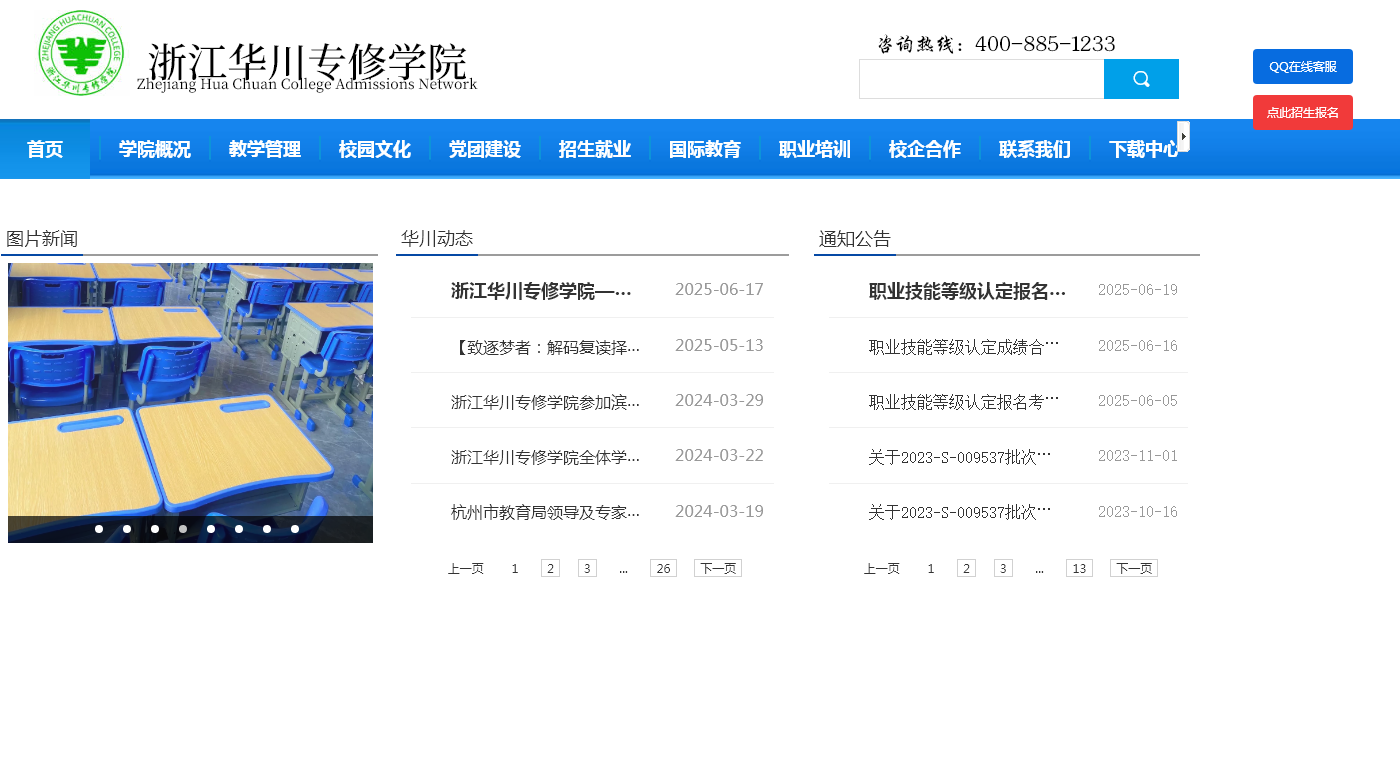Open 图片新闻 section heading

pyautogui.click(x=42, y=239)
